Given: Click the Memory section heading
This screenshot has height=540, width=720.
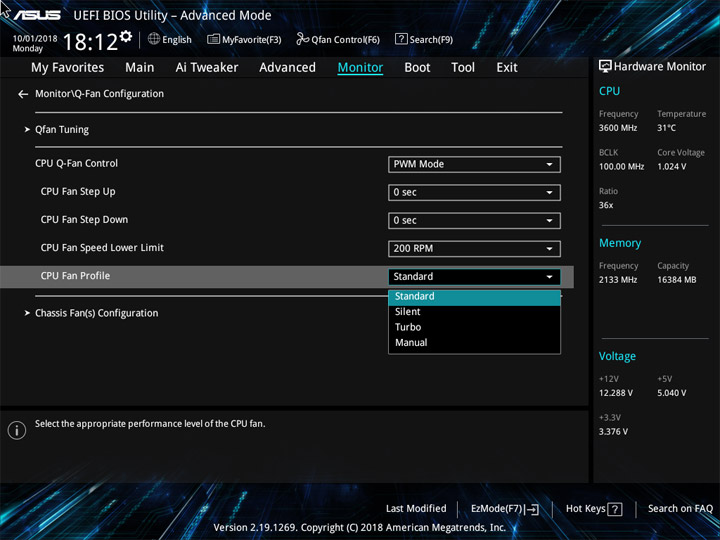Looking at the screenshot, I should coord(620,243).
